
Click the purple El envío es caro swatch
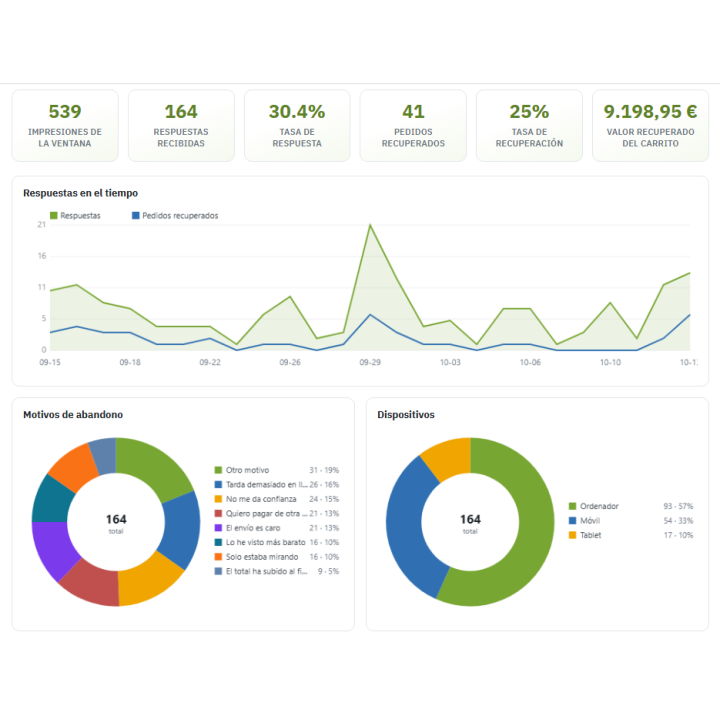218,528
